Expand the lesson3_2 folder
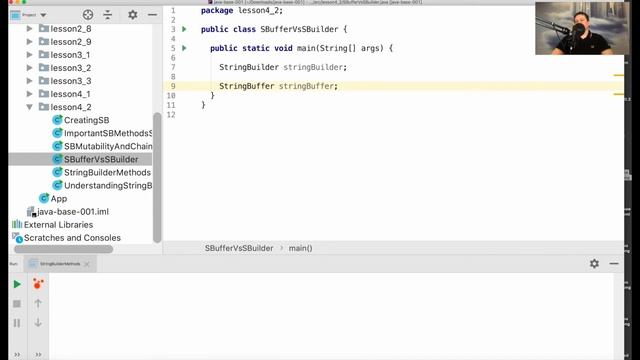Viewport: 640px width, 360px height. (x=29, y=68)
